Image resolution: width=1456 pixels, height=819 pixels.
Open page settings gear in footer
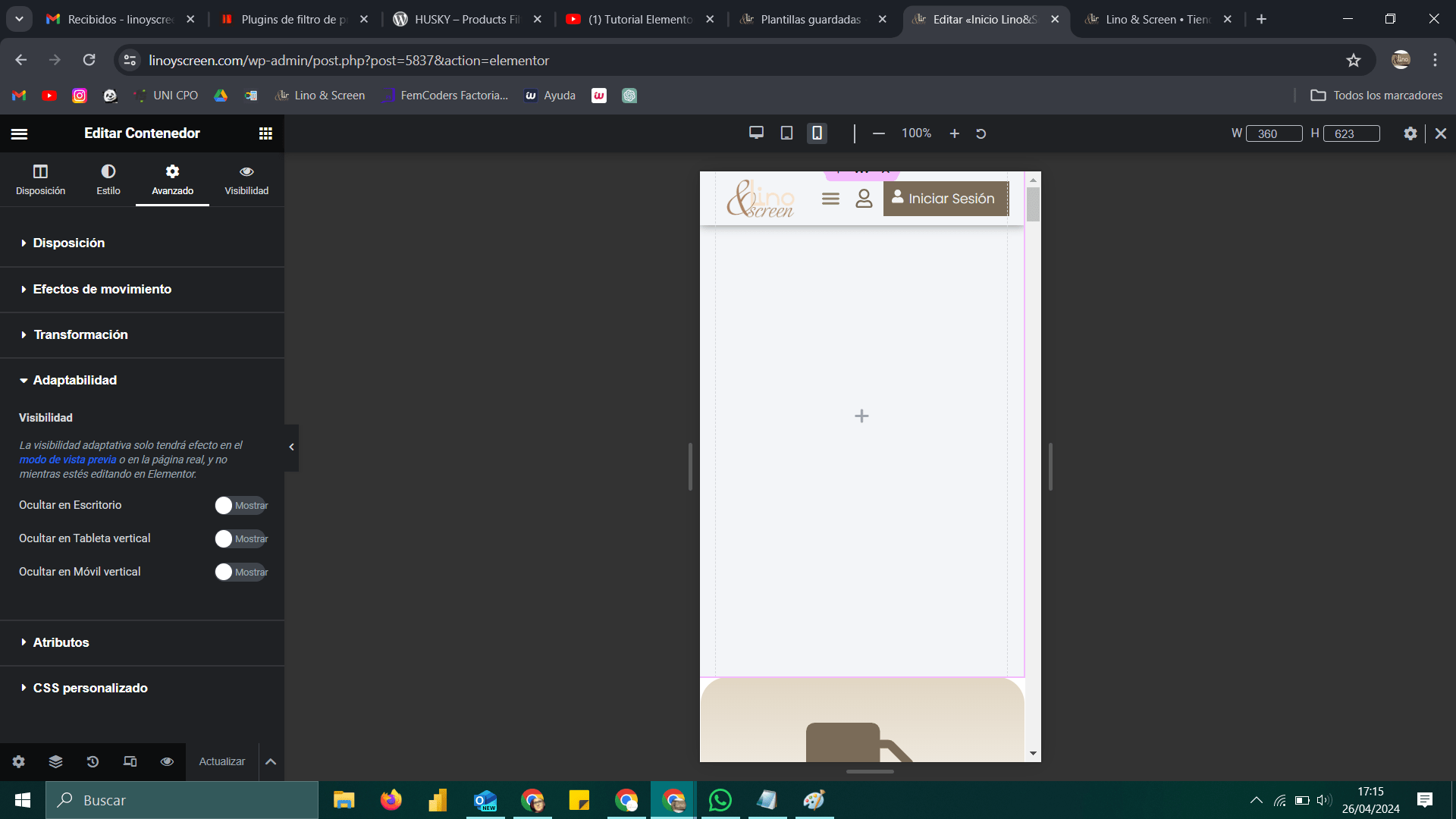tap(19, 761)
